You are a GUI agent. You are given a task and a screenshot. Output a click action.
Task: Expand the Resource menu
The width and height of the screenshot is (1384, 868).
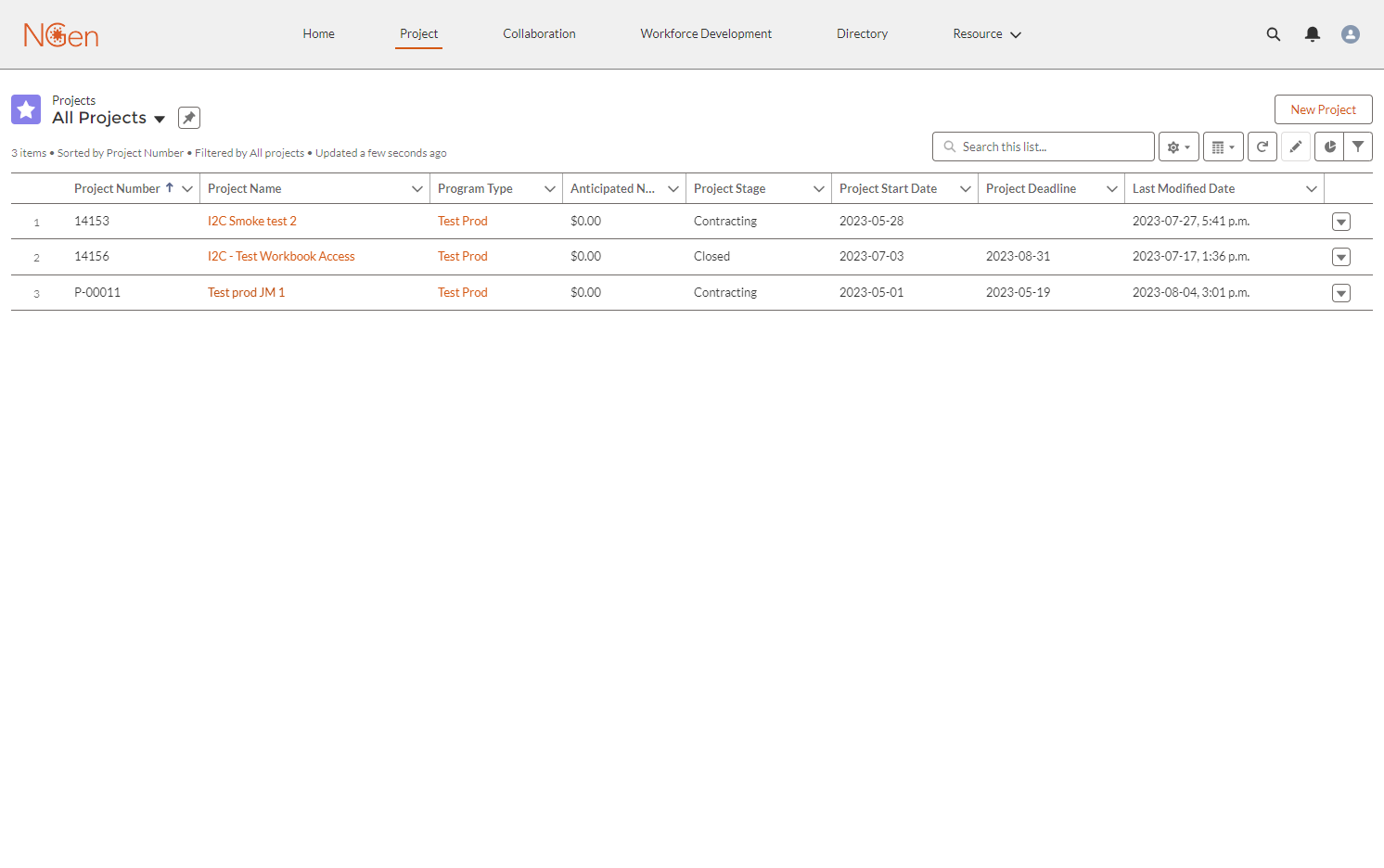pyautogui.click(x=987, y=34)
